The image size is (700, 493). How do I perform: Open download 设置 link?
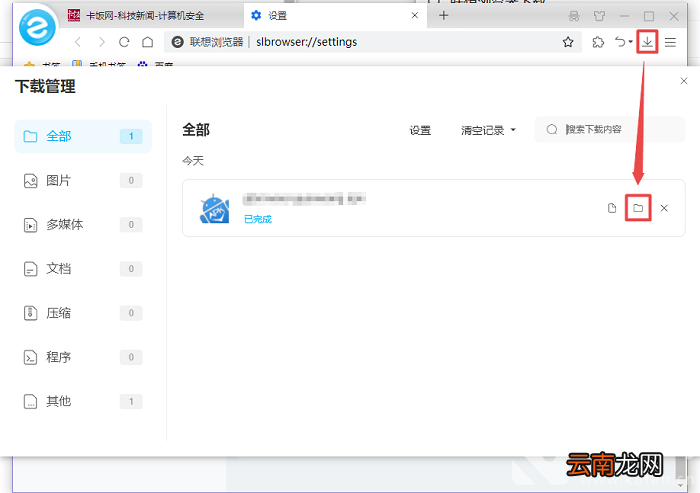(420, 130)
